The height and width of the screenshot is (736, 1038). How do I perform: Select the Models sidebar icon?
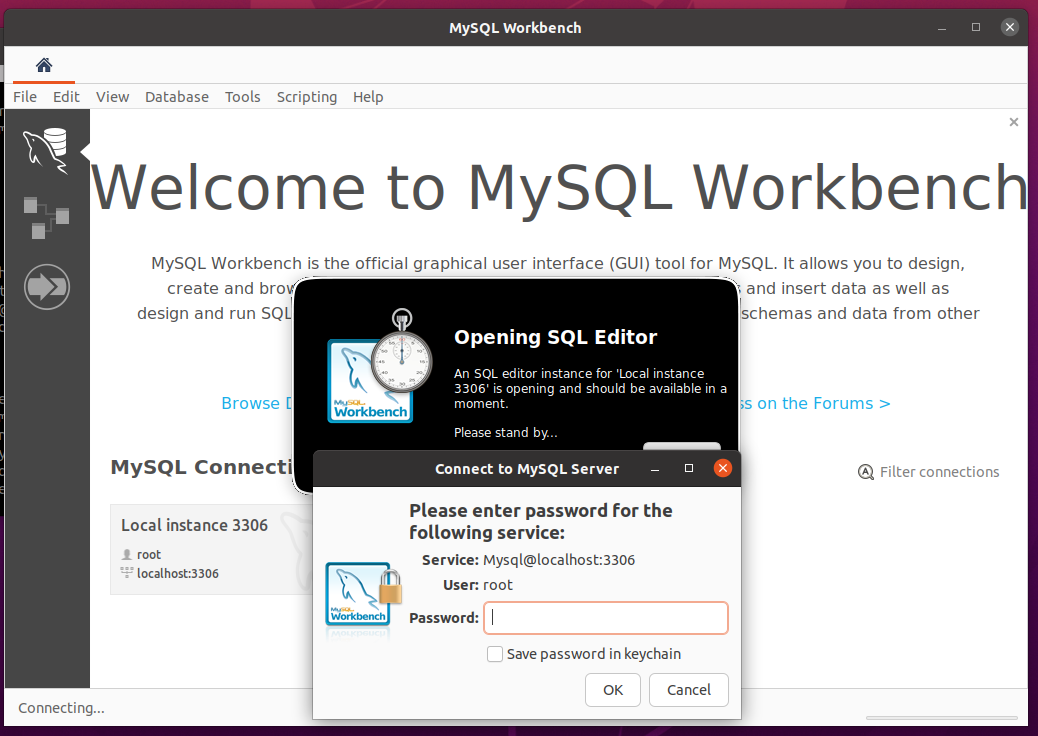point(46,218)
